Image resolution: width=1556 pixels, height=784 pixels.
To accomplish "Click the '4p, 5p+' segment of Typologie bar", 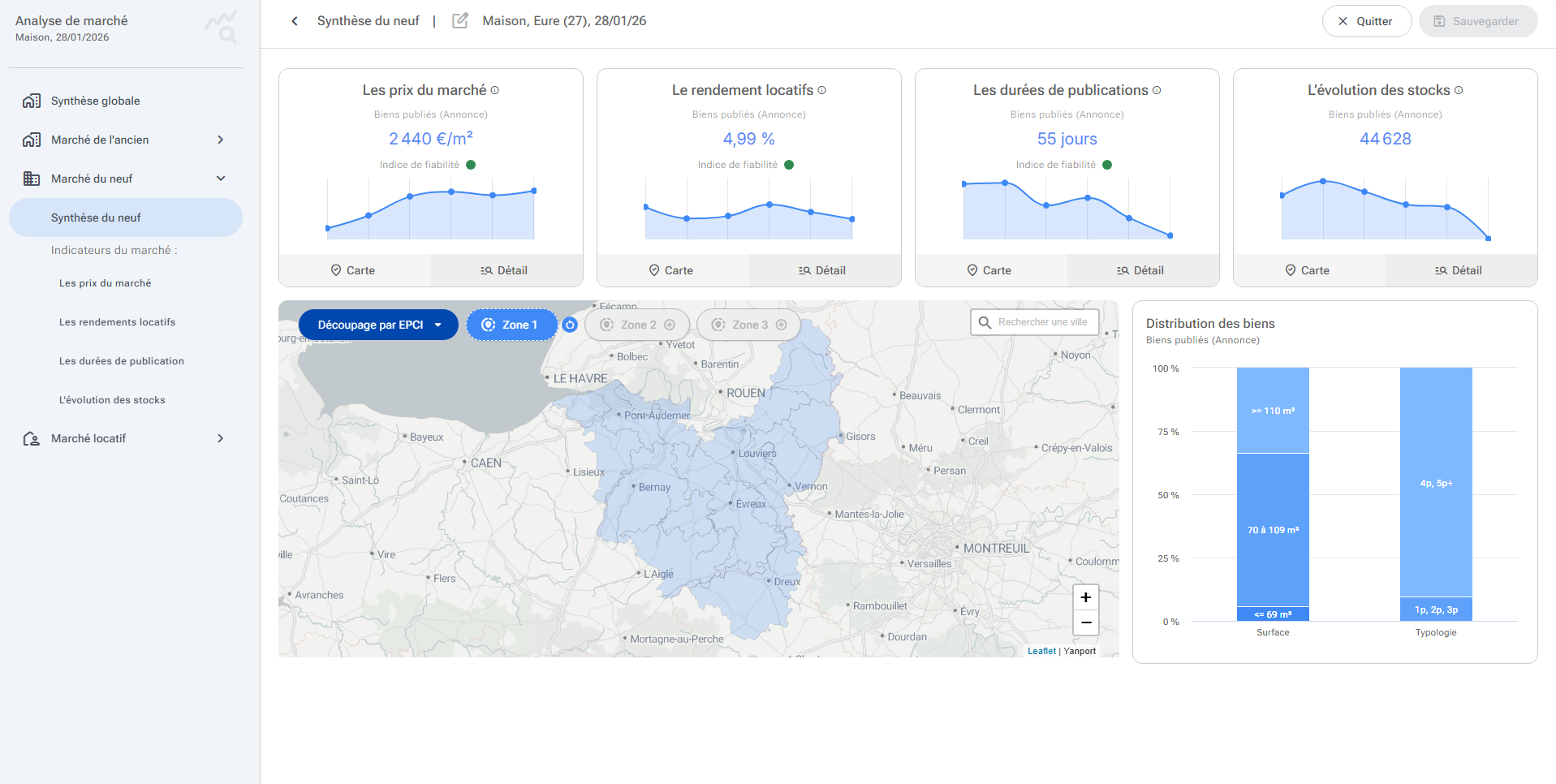I will pos(1436,483).
